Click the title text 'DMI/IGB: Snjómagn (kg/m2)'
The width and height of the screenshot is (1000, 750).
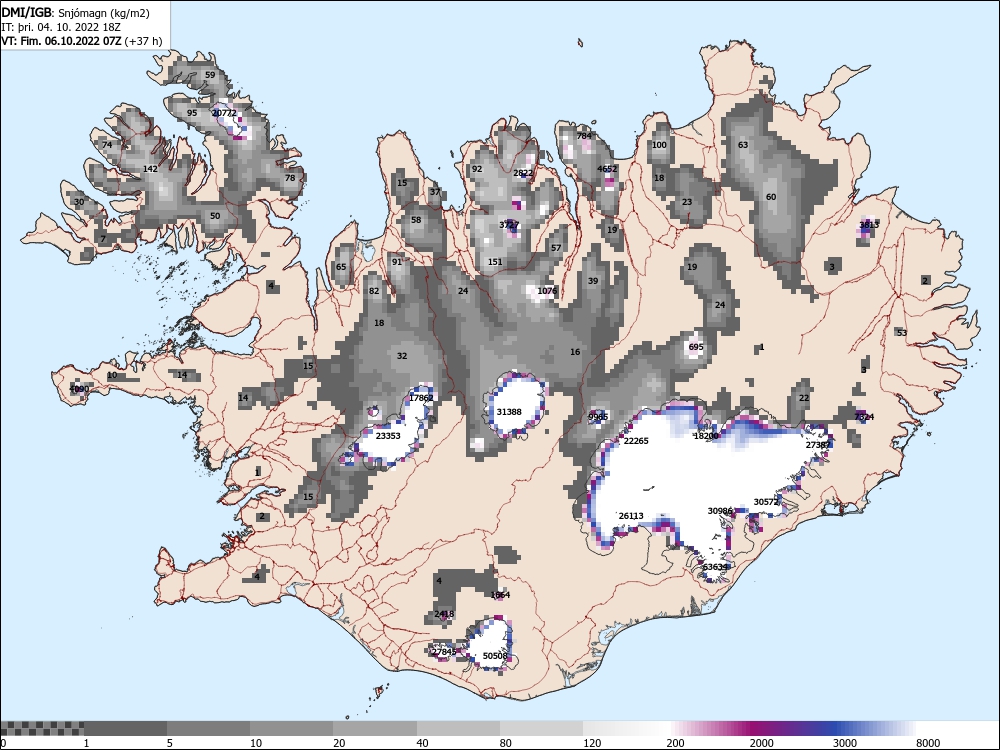(75, 13)
